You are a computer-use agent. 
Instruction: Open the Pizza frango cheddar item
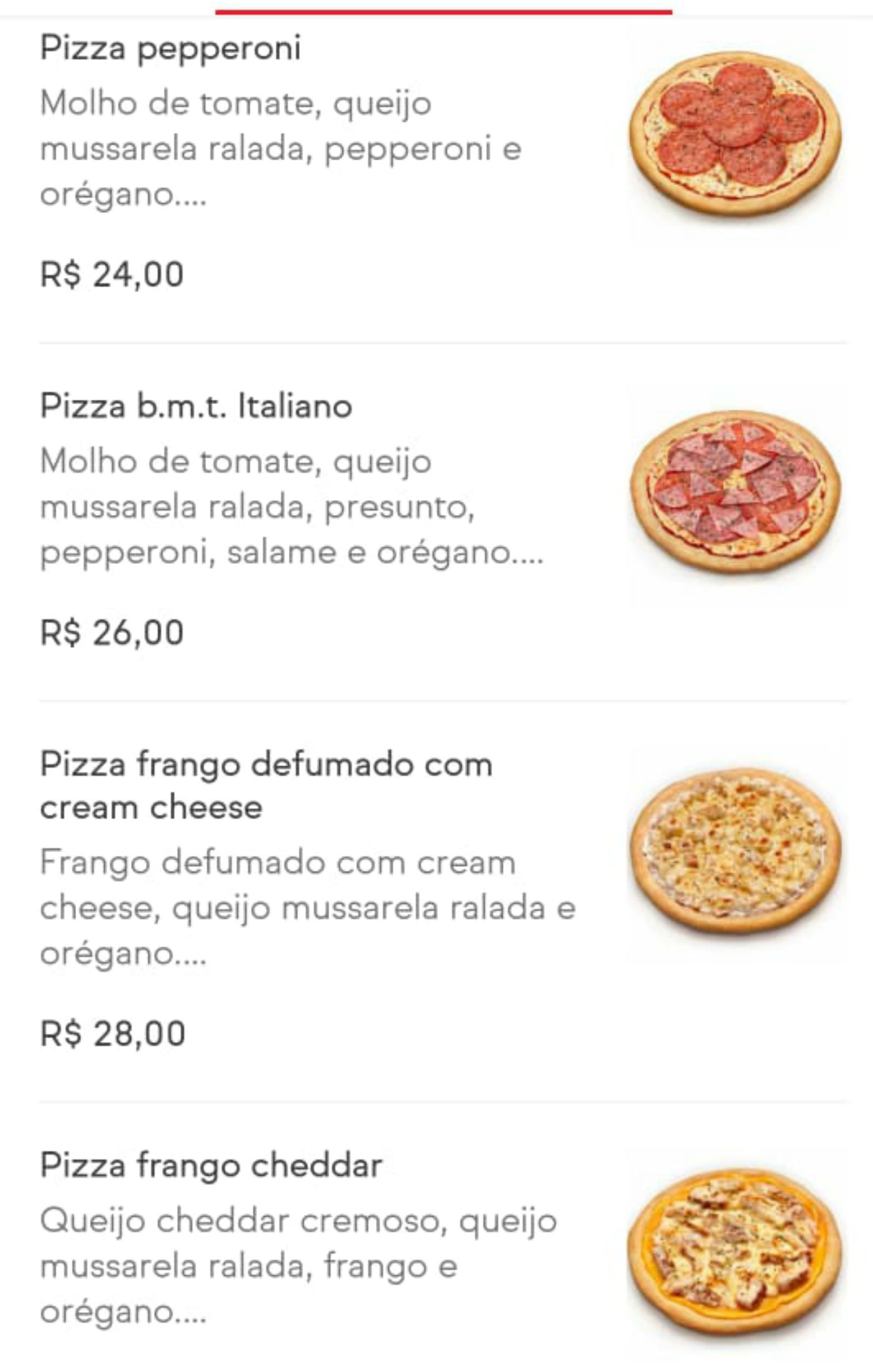(x=211, y=1165)
